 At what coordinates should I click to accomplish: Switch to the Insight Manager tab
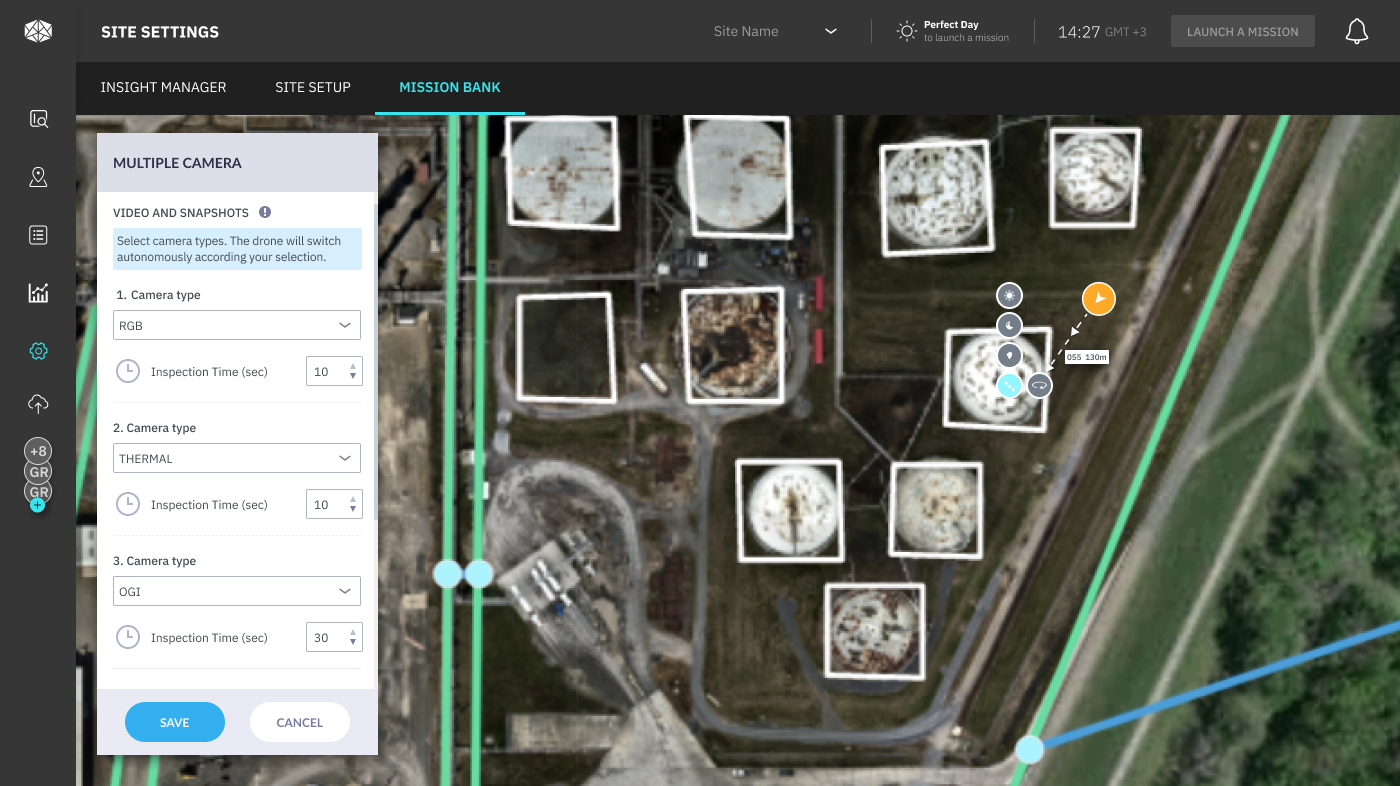tap(163, 88)
